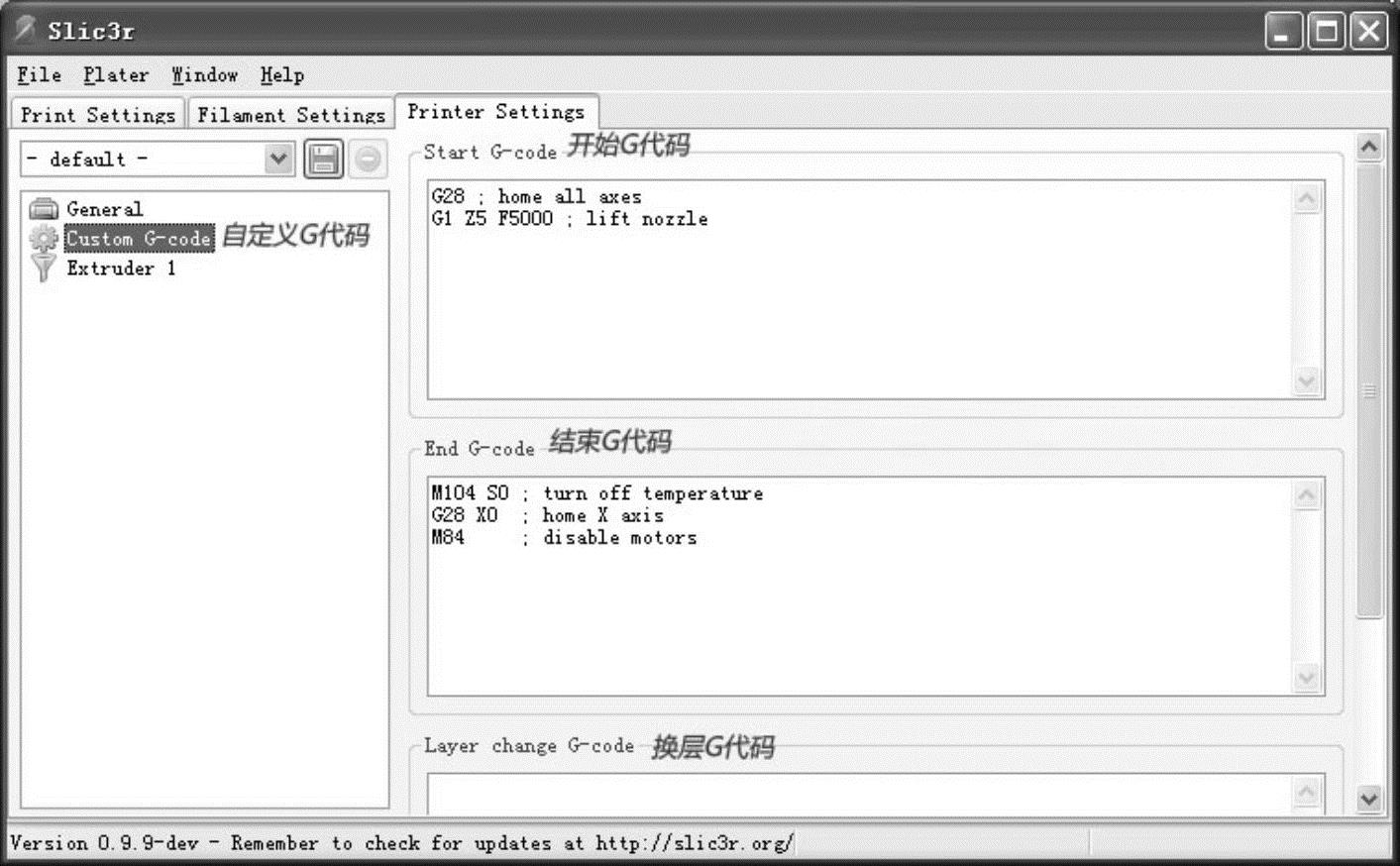
Task: Click the End G-code box scroll up arrow
Action: coord(1307,494)
